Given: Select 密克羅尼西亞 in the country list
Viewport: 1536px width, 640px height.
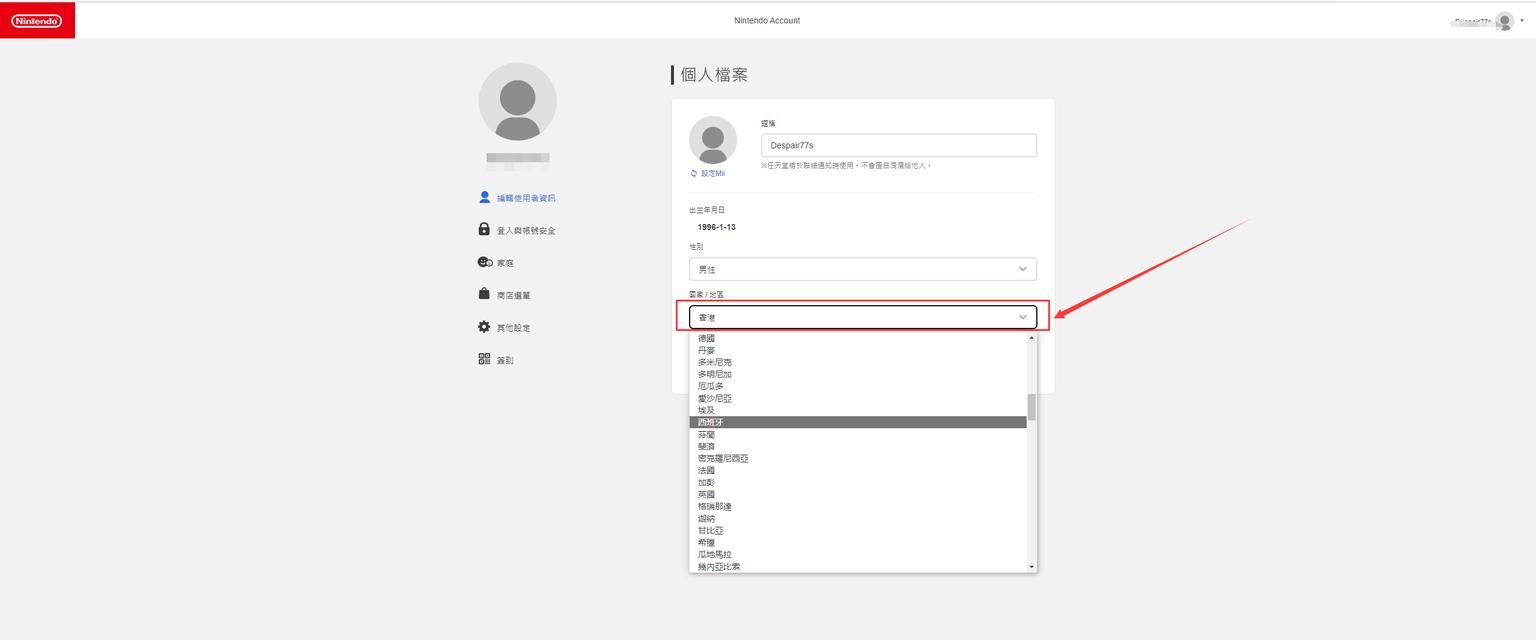Looking at the screenshot, I should click(x=858, y=458).
